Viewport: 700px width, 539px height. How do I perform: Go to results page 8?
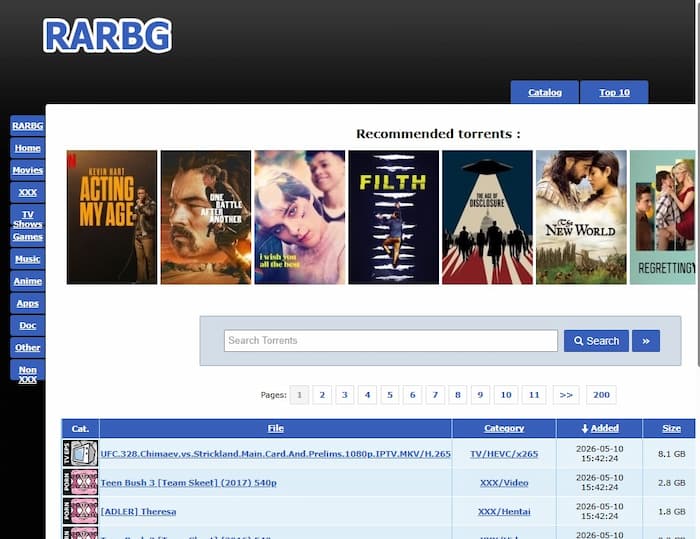pyautogui.click(x=458, y=395)
